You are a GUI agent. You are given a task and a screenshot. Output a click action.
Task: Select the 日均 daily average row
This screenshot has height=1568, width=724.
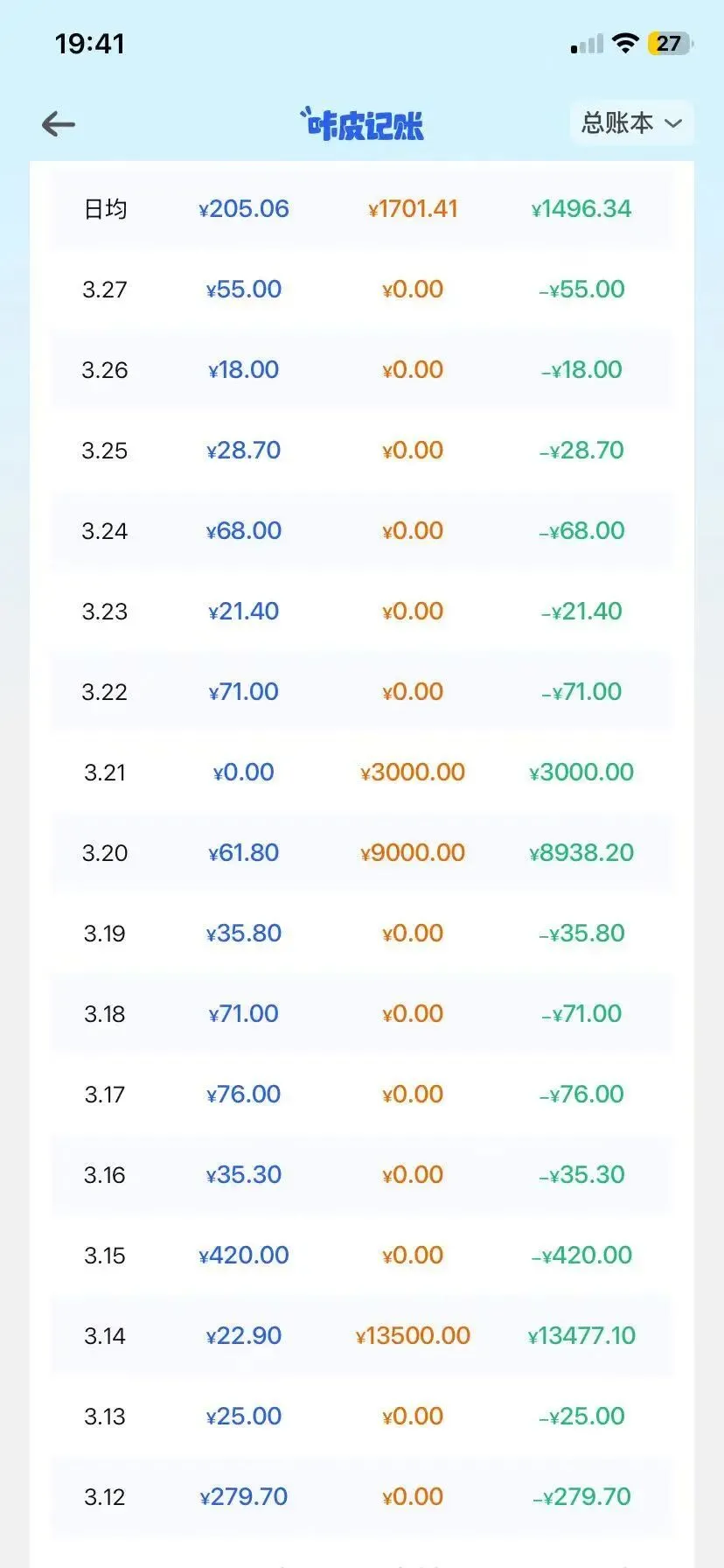pyautogui.click(x=362, y=209)
